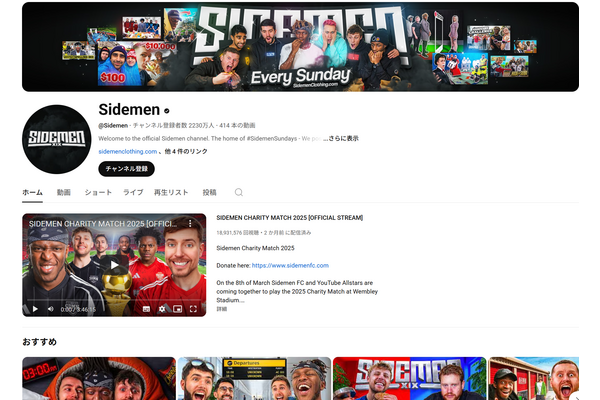Click the channel search magnifier icon

(x=238, y=192)
